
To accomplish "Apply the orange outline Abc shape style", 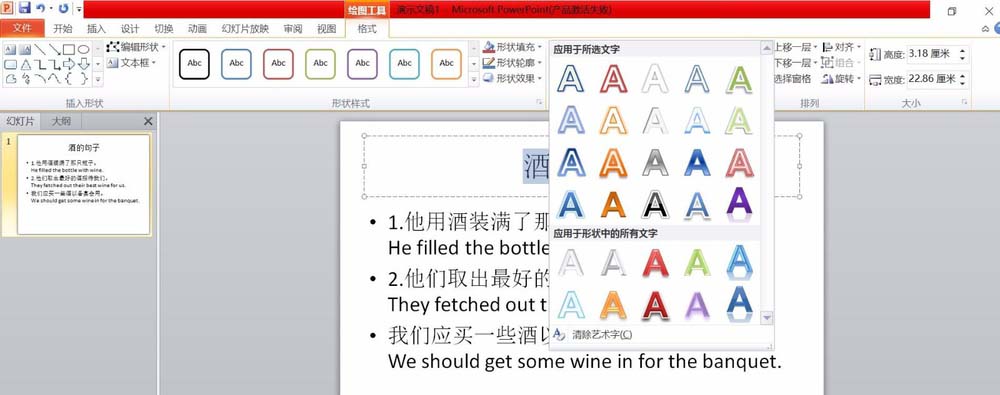I will 446,64.
